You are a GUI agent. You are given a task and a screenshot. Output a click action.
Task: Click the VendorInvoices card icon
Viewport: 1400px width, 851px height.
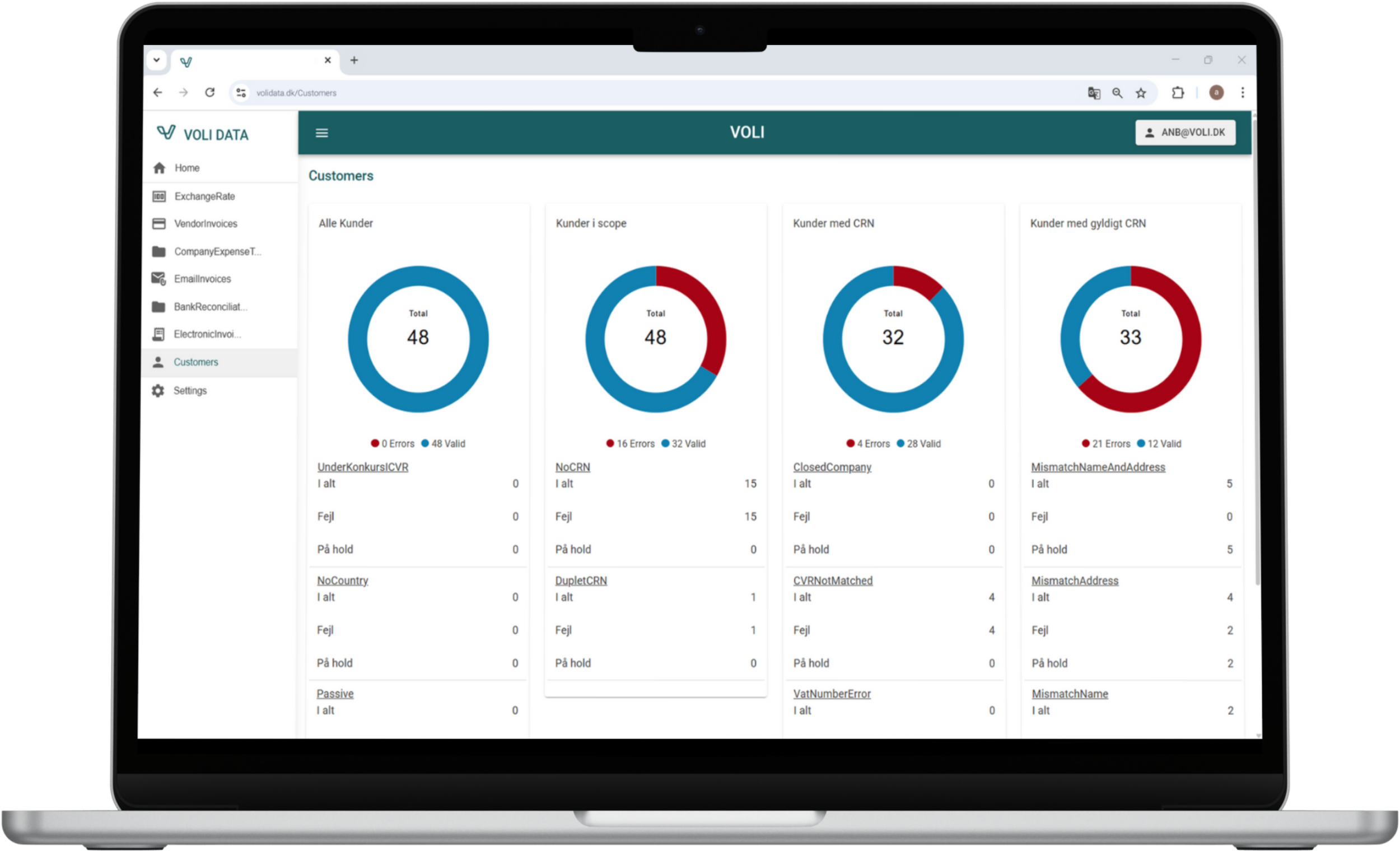point(159,224)
